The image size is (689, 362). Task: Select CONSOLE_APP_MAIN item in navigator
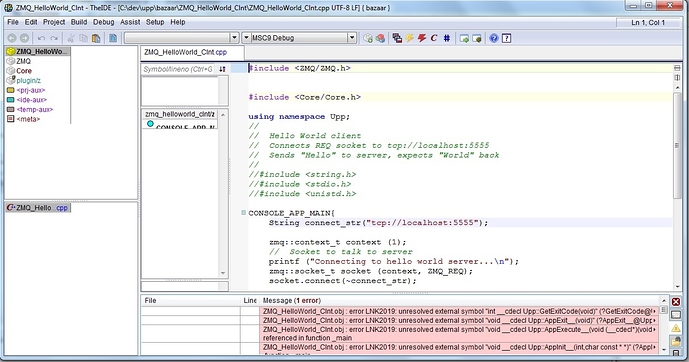[x=180, y=125]
